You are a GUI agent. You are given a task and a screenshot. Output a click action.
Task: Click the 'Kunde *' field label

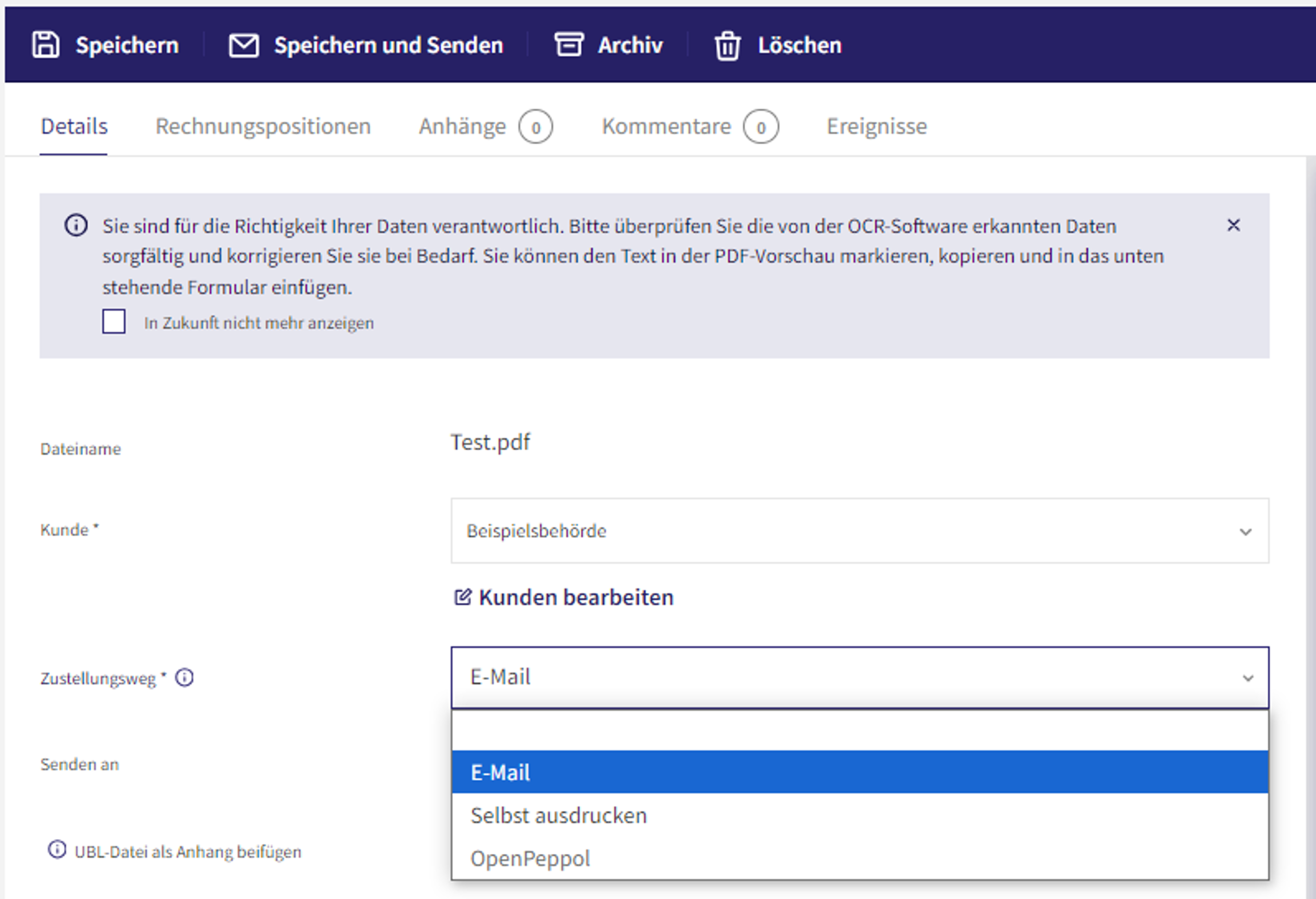pos(70,530)
